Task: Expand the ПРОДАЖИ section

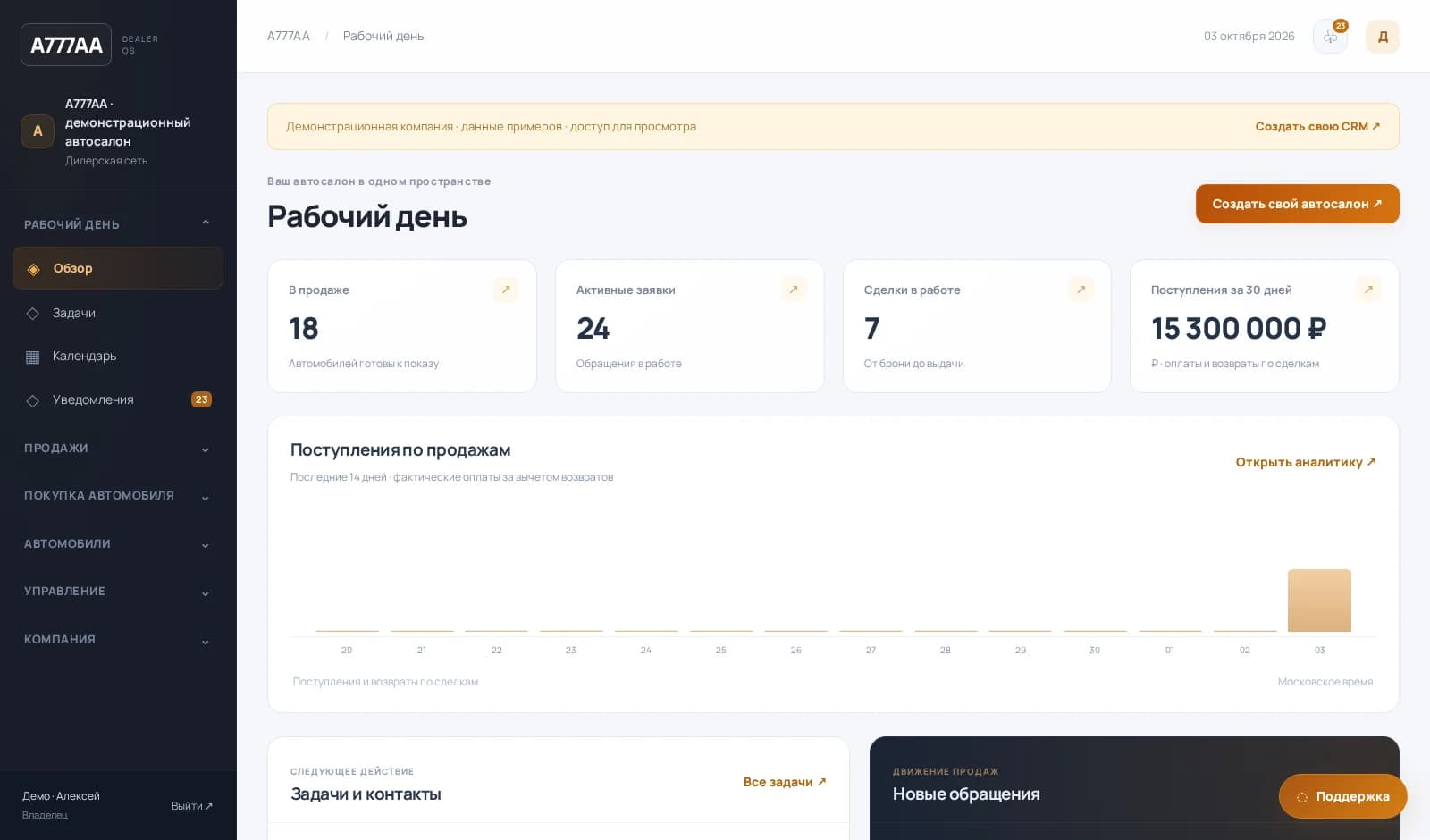Action: coord(117,449)
